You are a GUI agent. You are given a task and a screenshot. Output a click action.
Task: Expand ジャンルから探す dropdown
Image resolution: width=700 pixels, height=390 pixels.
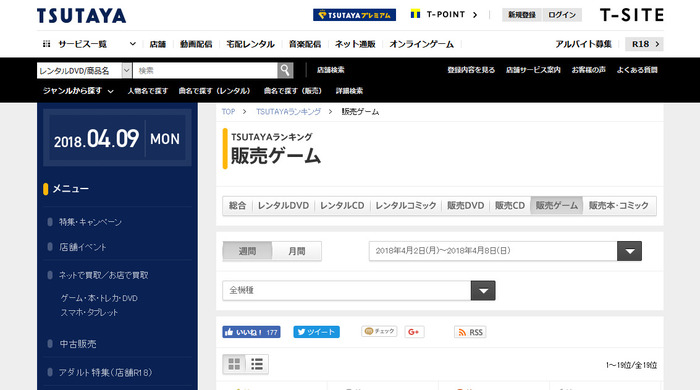tap(78, 91)
